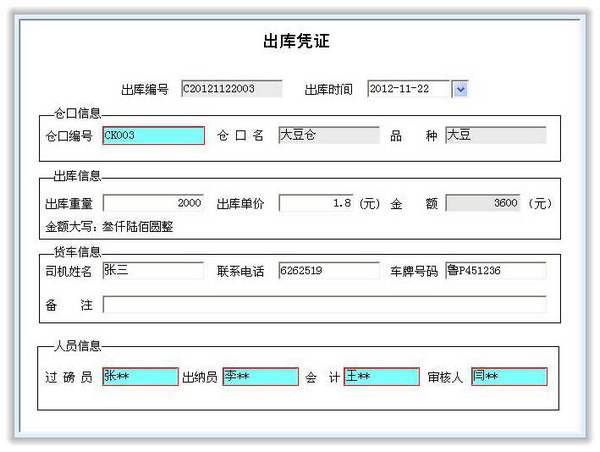Image resolution: width=600 pixels, height=452 pixels.
Task: Click the 车牌号码 field with 鲁P451236
Action: point(496,271)
